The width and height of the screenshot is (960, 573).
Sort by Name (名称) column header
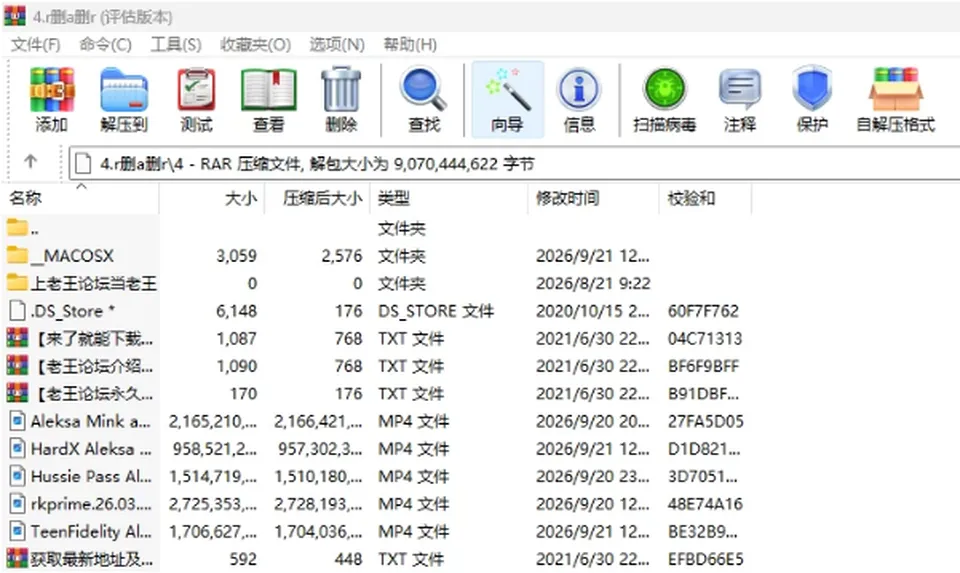pyautogui.click(x=81, y=198)
